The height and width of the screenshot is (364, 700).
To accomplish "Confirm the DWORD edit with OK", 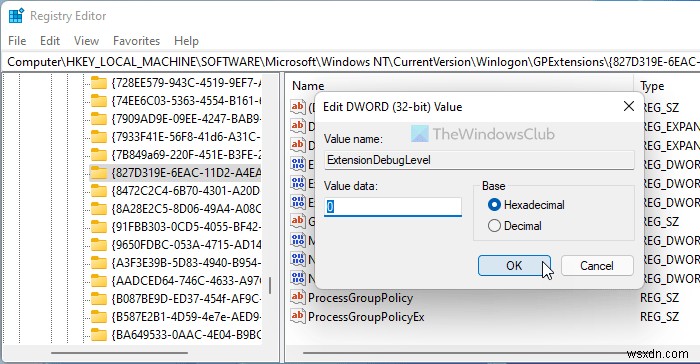I will [514, 266].
